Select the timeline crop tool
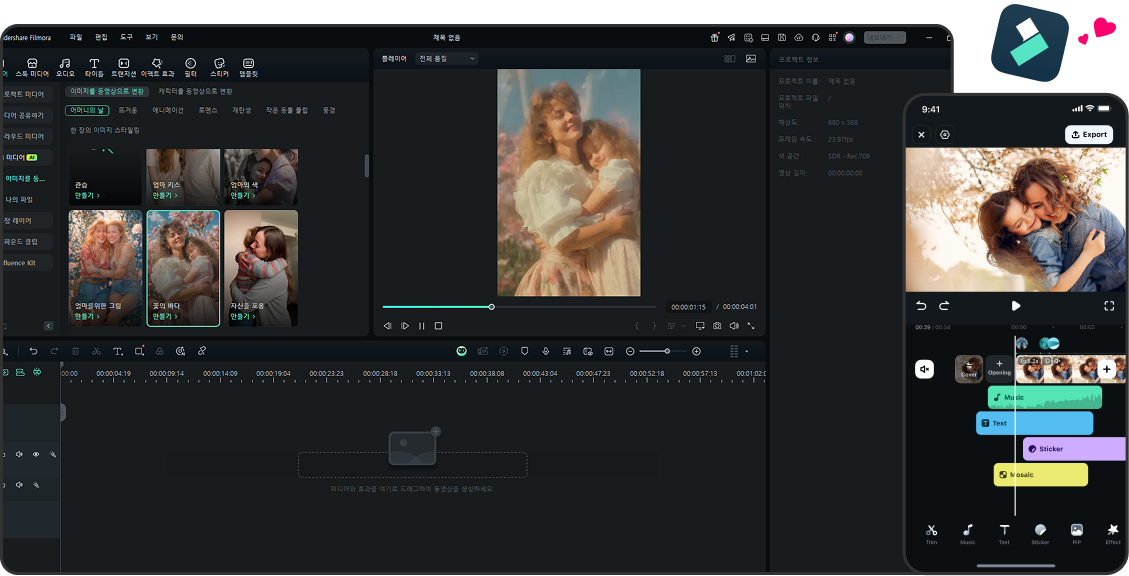Image resolution: width=1129 pixels, height=576 pixels. [139, 351]
